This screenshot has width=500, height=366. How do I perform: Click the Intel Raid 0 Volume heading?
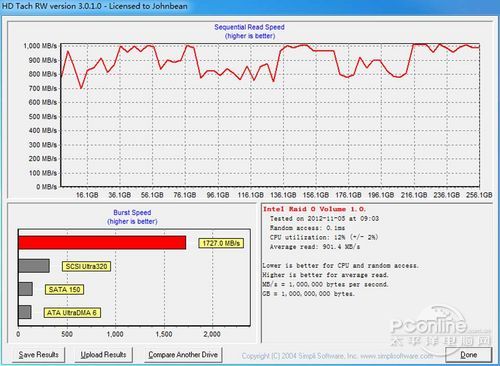pos(314,209)
